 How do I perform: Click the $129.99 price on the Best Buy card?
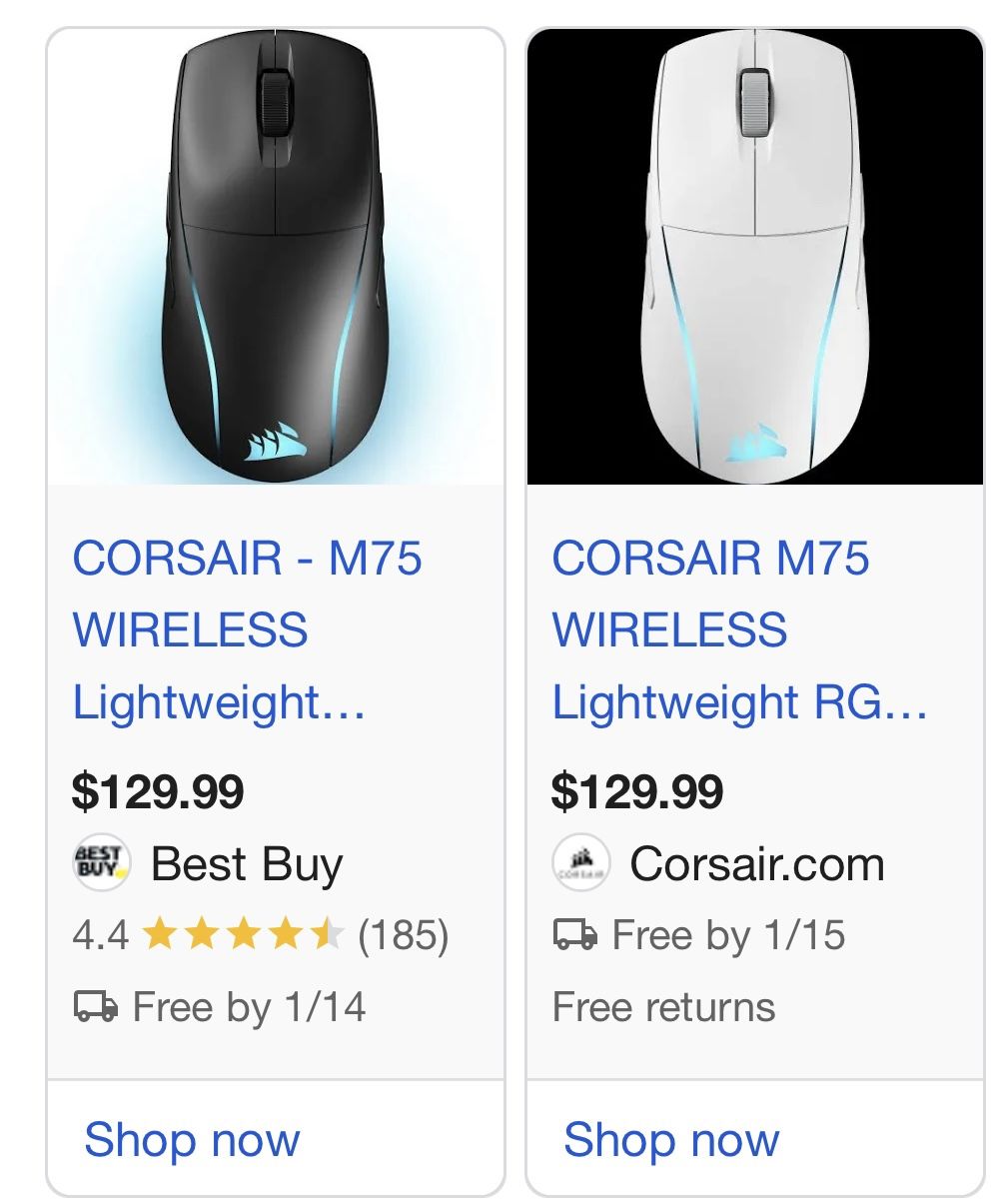(158, 792)
